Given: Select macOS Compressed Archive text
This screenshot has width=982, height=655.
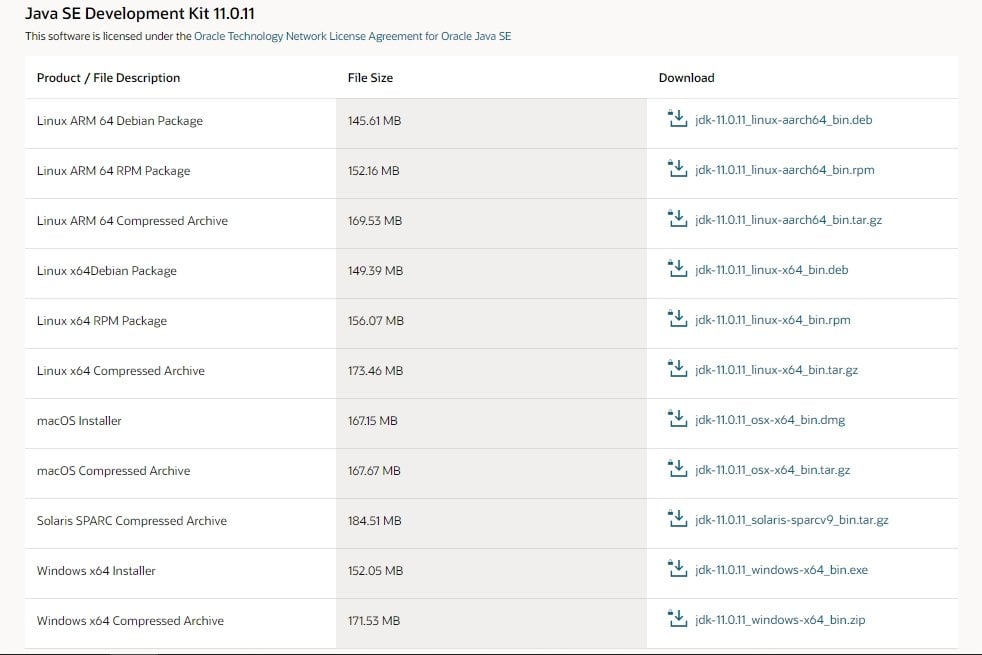Looking at the screenshot, I should [113, 471].
